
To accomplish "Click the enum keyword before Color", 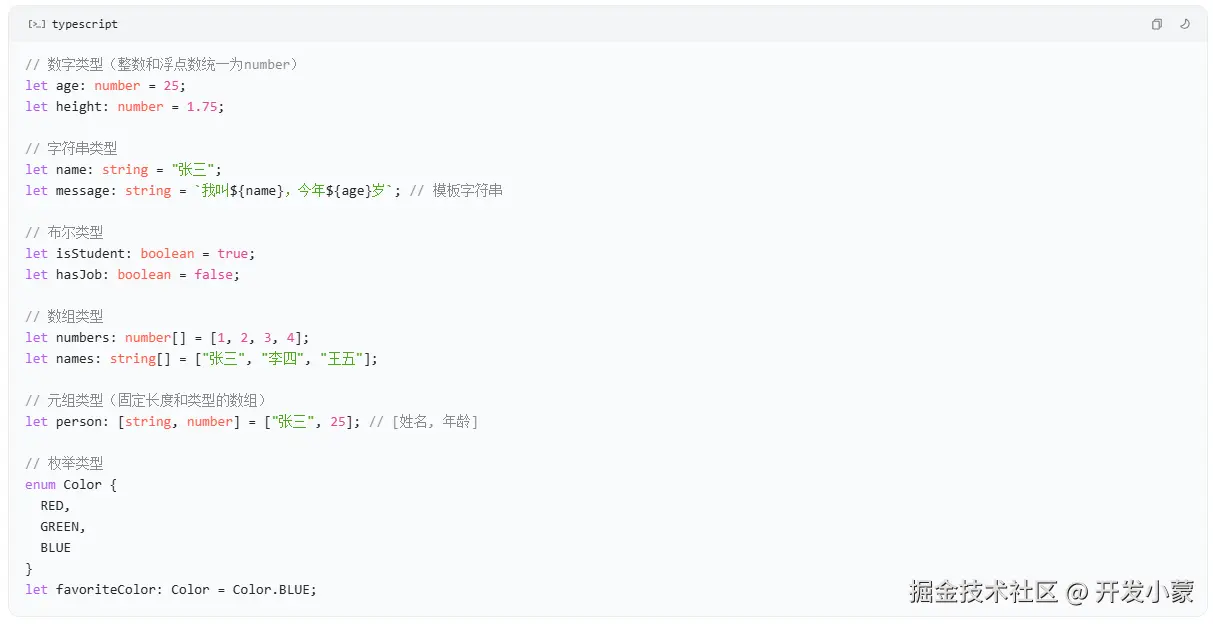I will point(40,485).
